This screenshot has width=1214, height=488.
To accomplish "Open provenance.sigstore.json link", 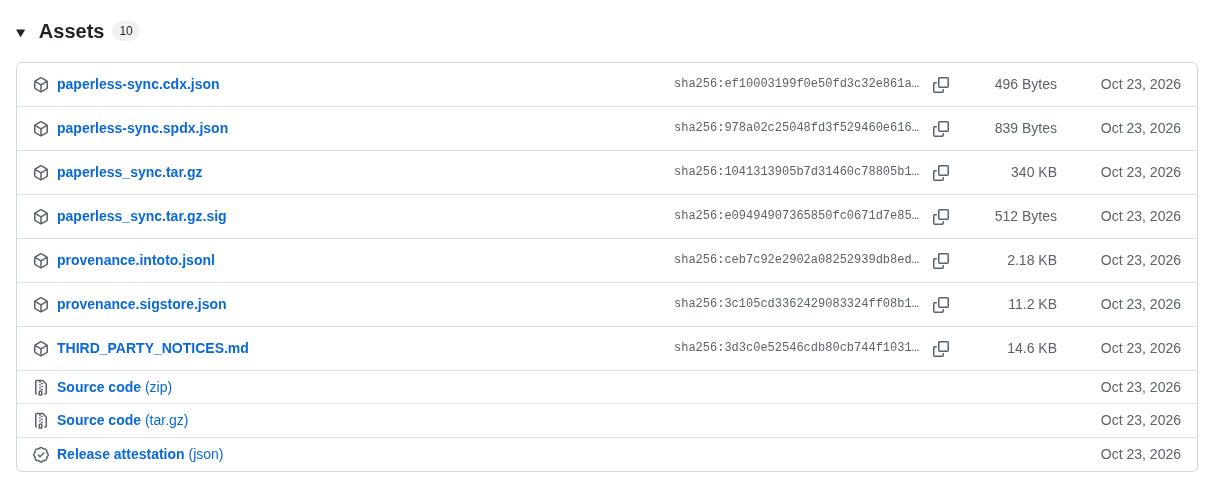I will click(x=141, y=304).
